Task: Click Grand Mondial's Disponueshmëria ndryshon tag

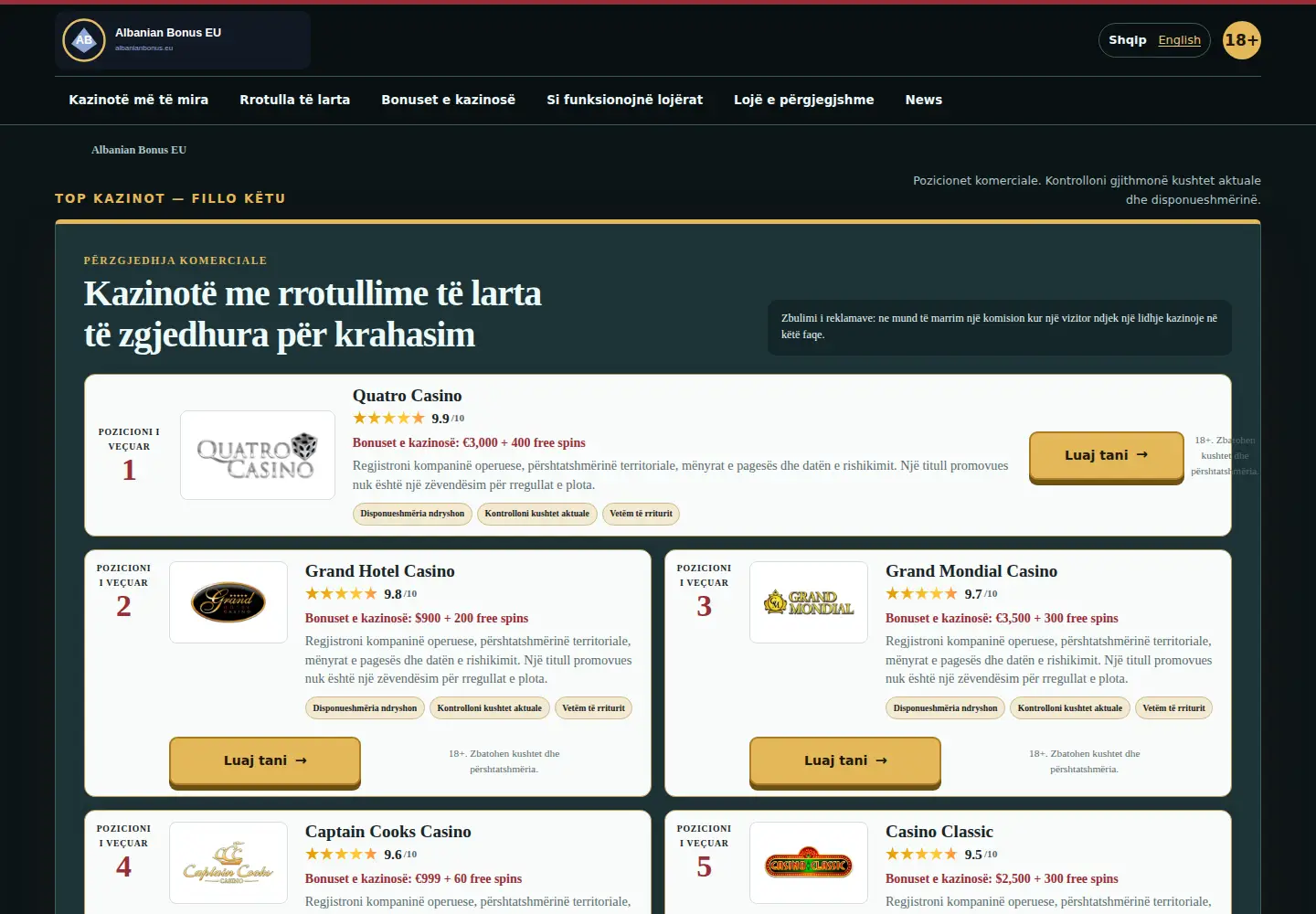Action: pos(945,708)
